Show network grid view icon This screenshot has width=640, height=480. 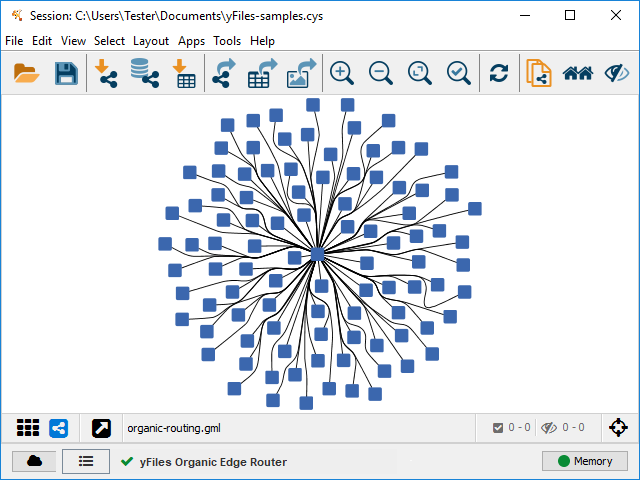28,428
